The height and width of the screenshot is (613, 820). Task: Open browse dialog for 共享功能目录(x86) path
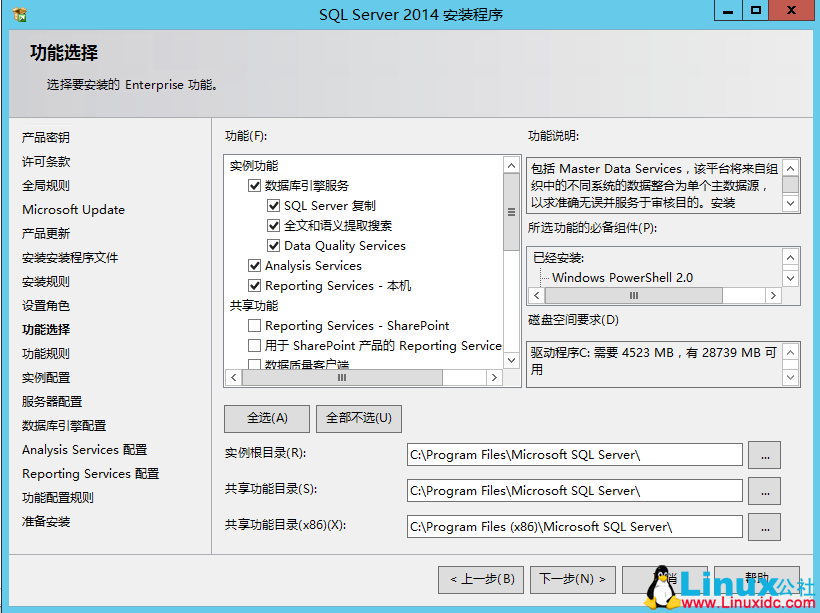[764, 527]
